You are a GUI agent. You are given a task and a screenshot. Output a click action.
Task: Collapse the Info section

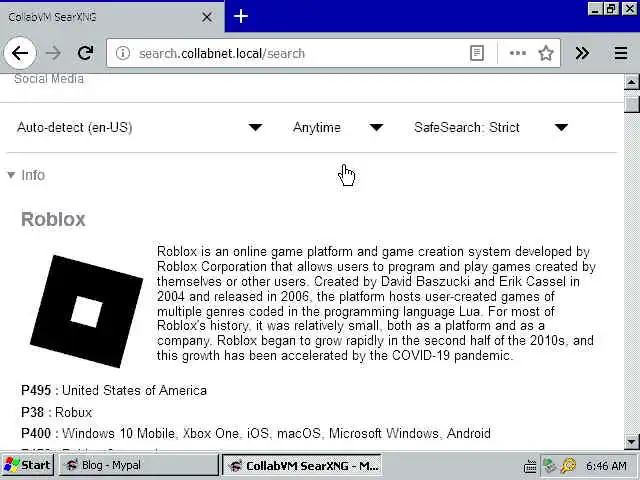point(26,175)
